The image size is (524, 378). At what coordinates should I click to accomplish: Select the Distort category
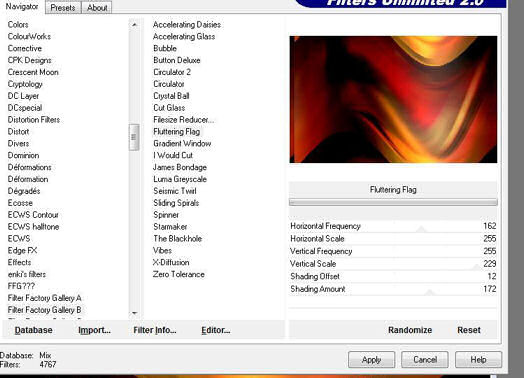18,132
